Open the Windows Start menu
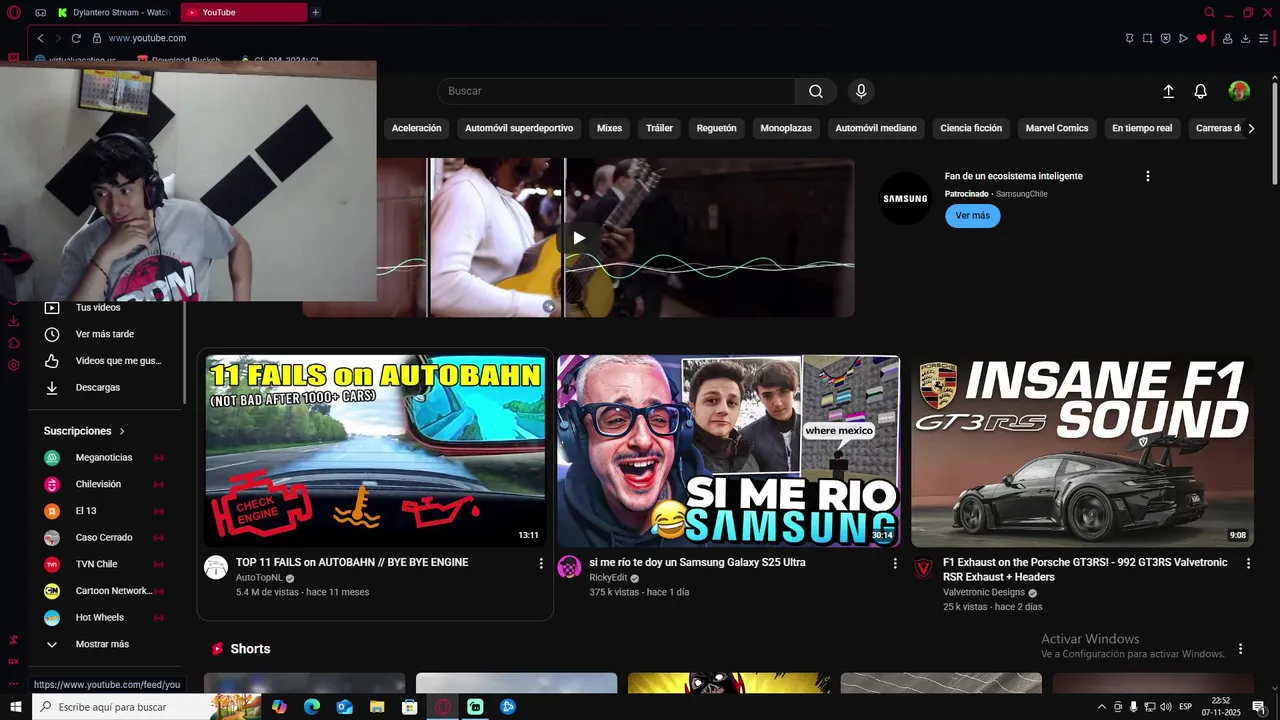 point(15,707)
